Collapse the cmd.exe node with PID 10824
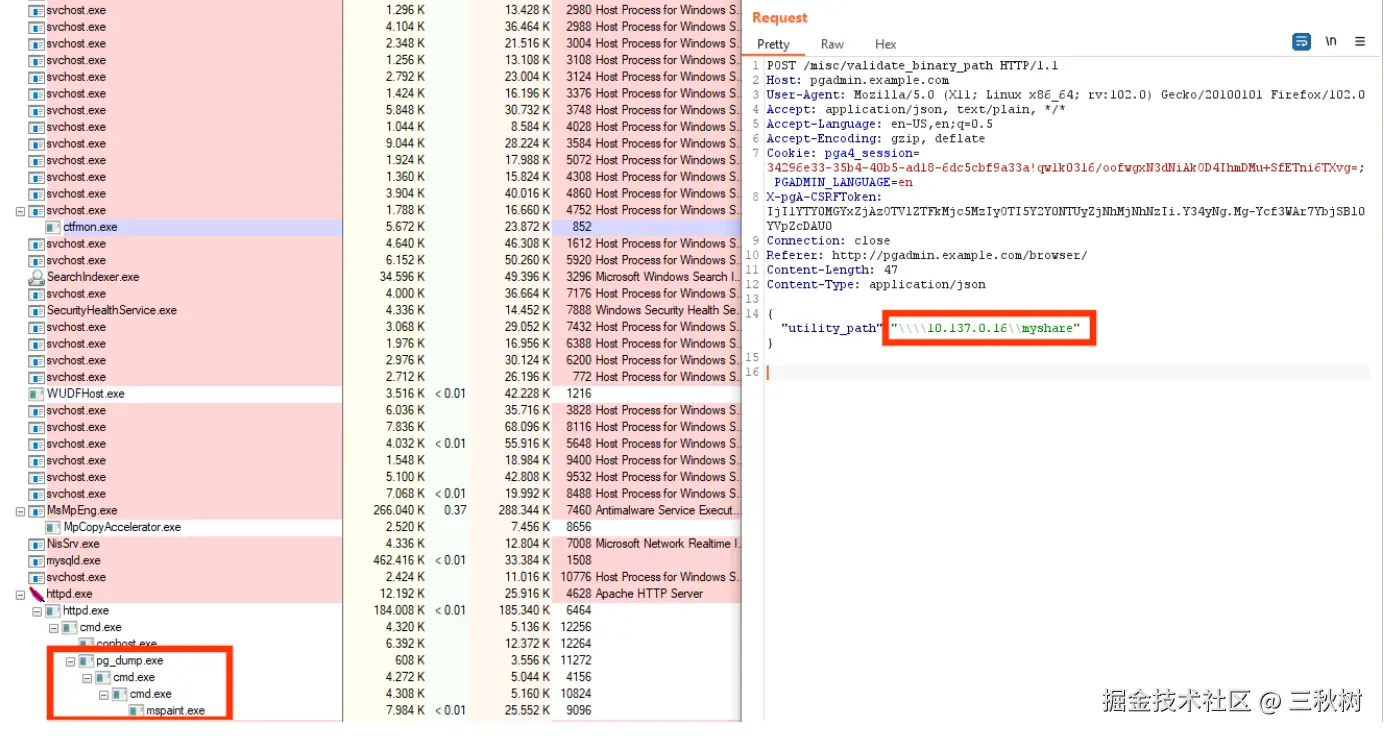Viewport: 1384px width, 736px height. [103, 694]
